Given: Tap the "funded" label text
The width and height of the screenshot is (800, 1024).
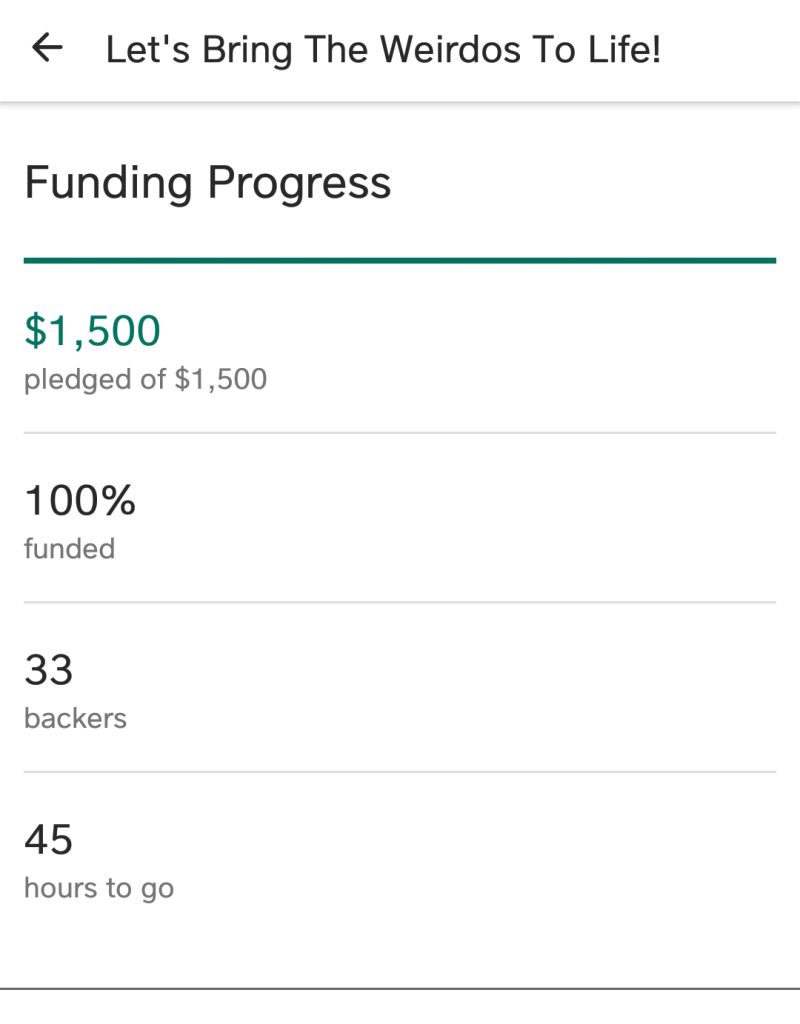Looking at the screenshot, I should coord(69,549).
